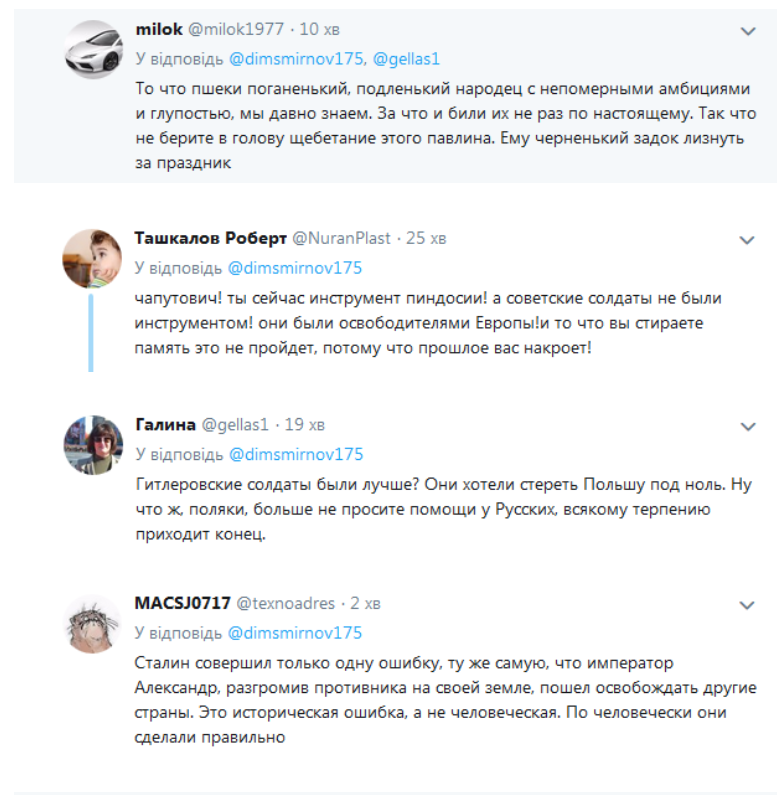Open @gellas1 mention in milok's reply
The image size is (777, 795).
click(x=406, y=59)
